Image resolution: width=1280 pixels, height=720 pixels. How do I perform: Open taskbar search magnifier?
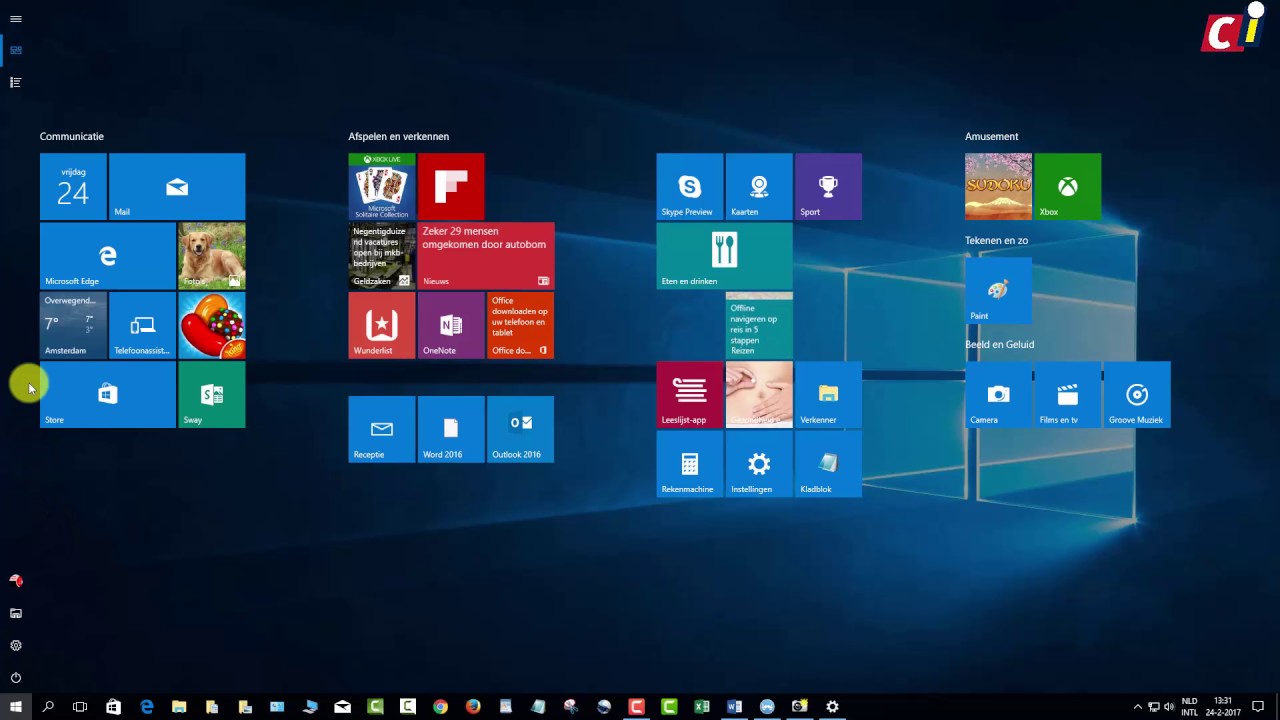pyautogui.click(x=48, y=707)
